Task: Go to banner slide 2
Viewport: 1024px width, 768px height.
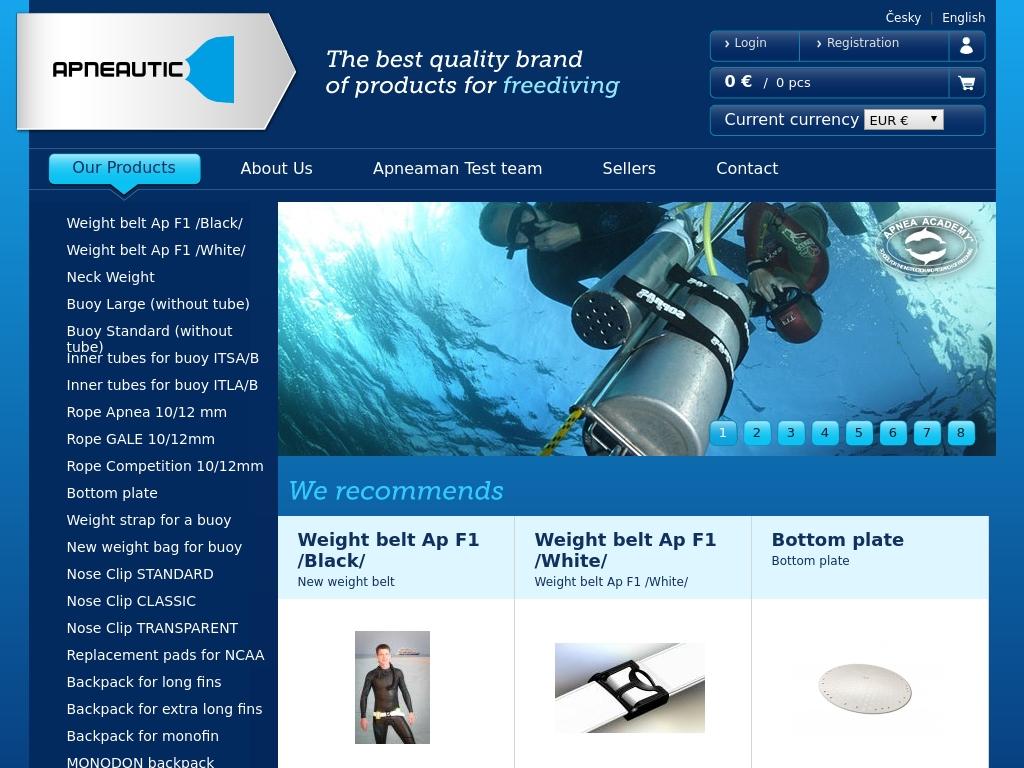Action: (756, 433)
